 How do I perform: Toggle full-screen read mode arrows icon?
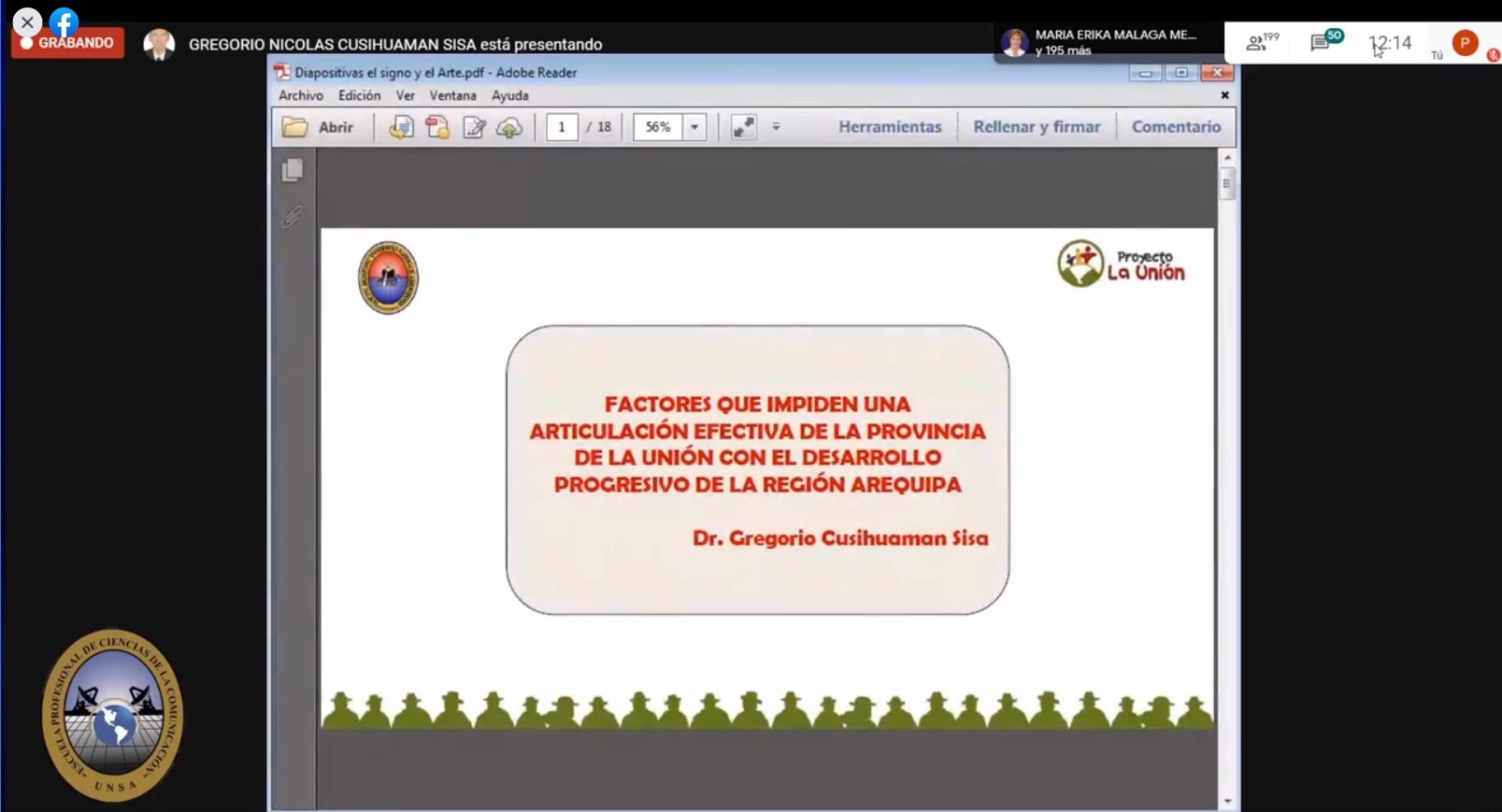click(743, 127)
